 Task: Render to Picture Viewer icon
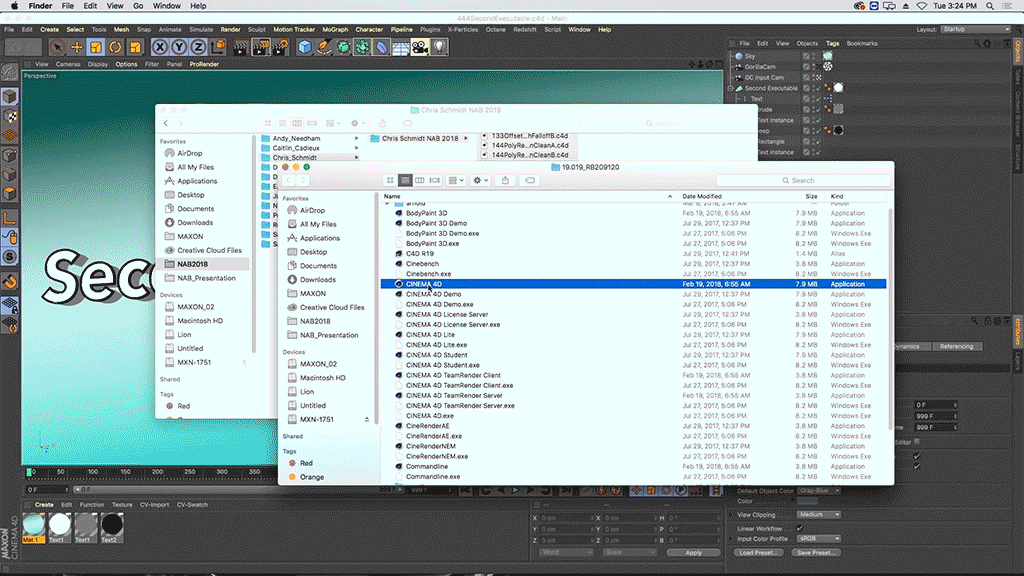tap(261, 47)
